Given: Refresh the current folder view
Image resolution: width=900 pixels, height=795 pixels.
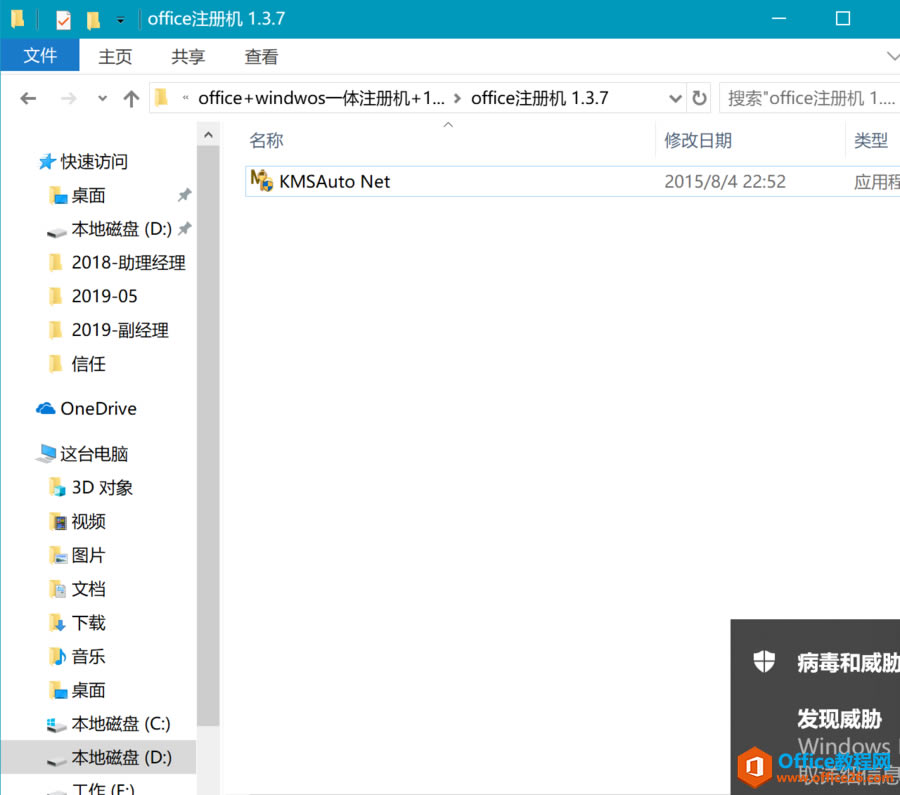Looking at the screenshot, I should point(700,97).
